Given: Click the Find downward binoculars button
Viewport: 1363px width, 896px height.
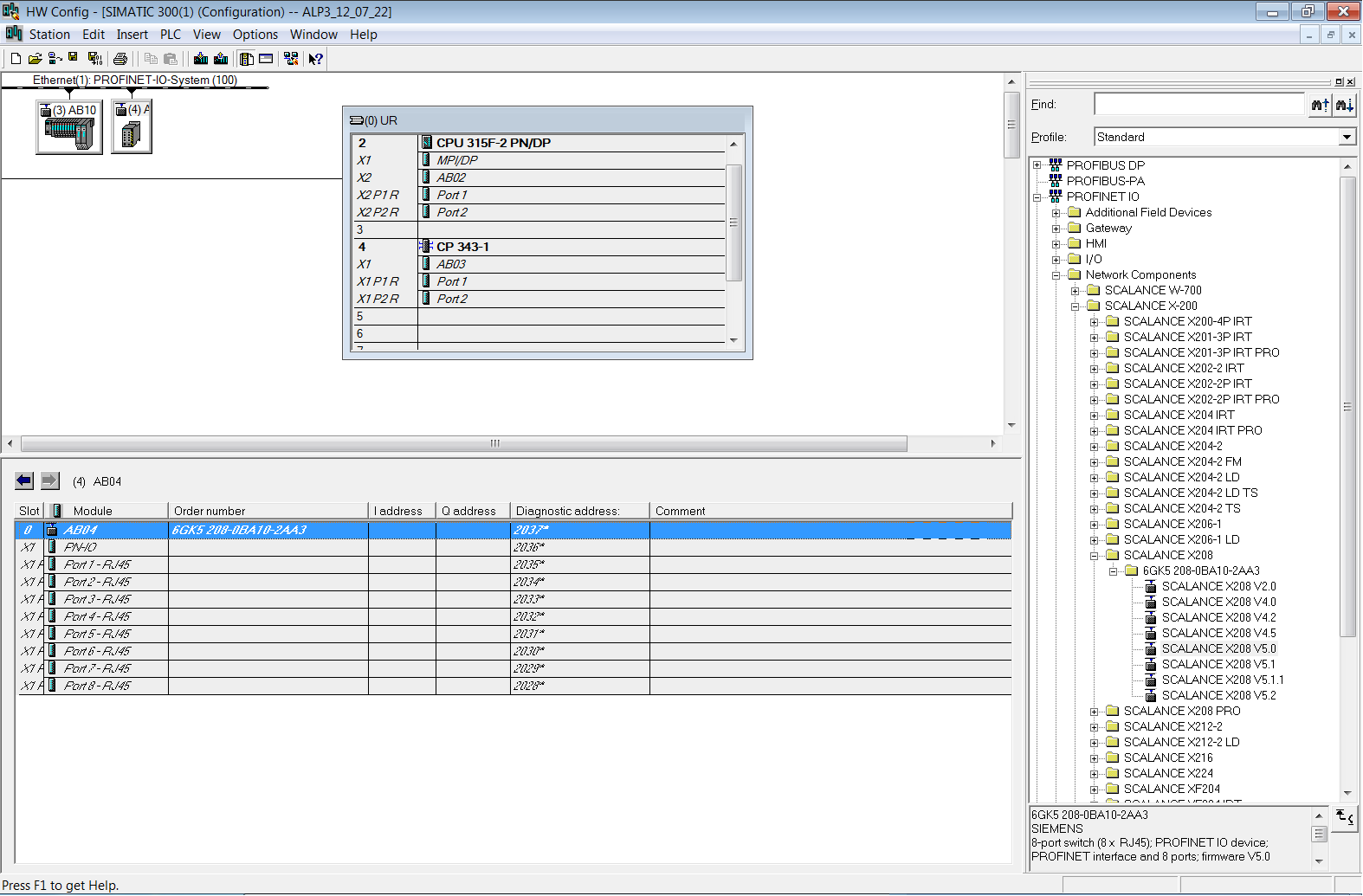Looking at the screenshot, I should pos(1344,105).
